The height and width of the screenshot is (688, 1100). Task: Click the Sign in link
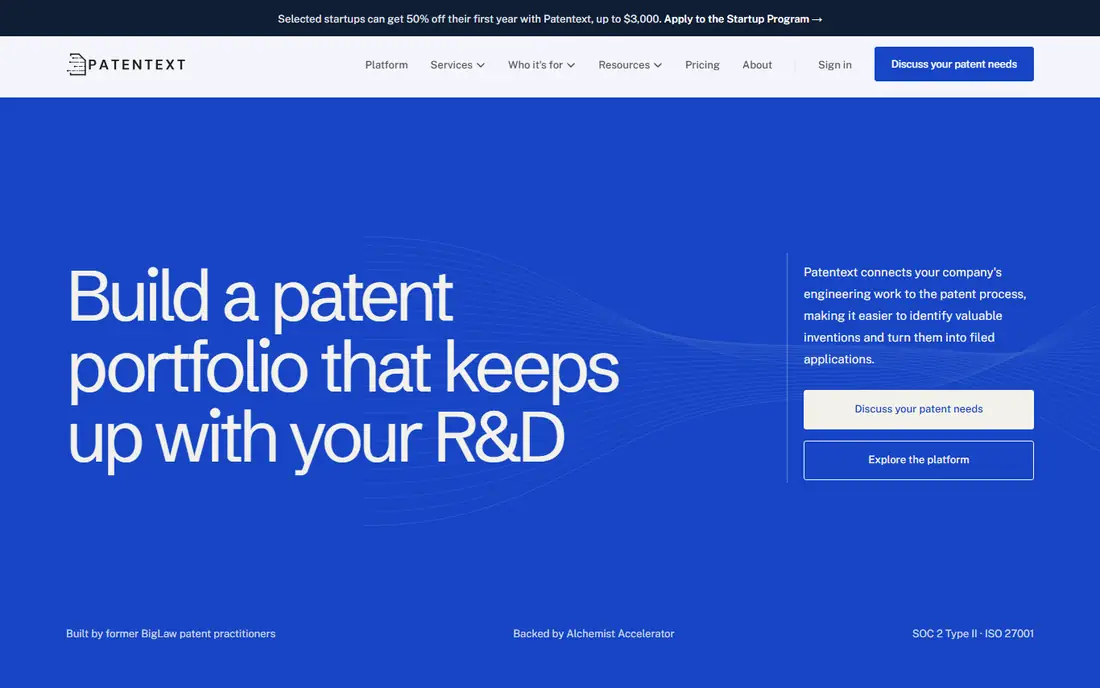(x=834, y=65)
